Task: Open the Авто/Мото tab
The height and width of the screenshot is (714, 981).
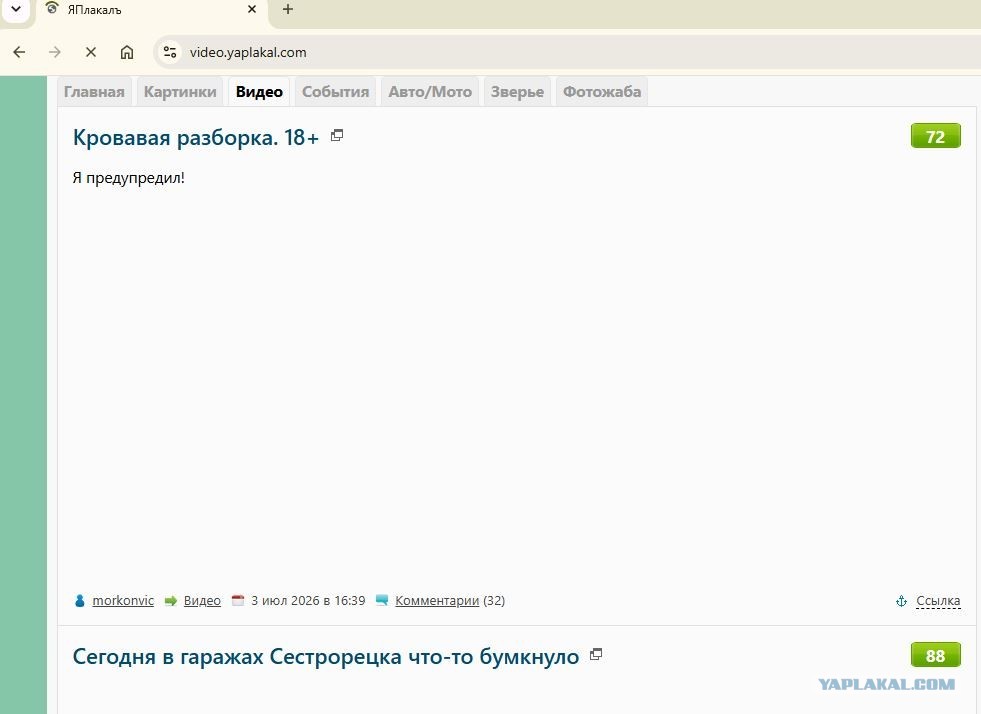Action: (430, 92)
